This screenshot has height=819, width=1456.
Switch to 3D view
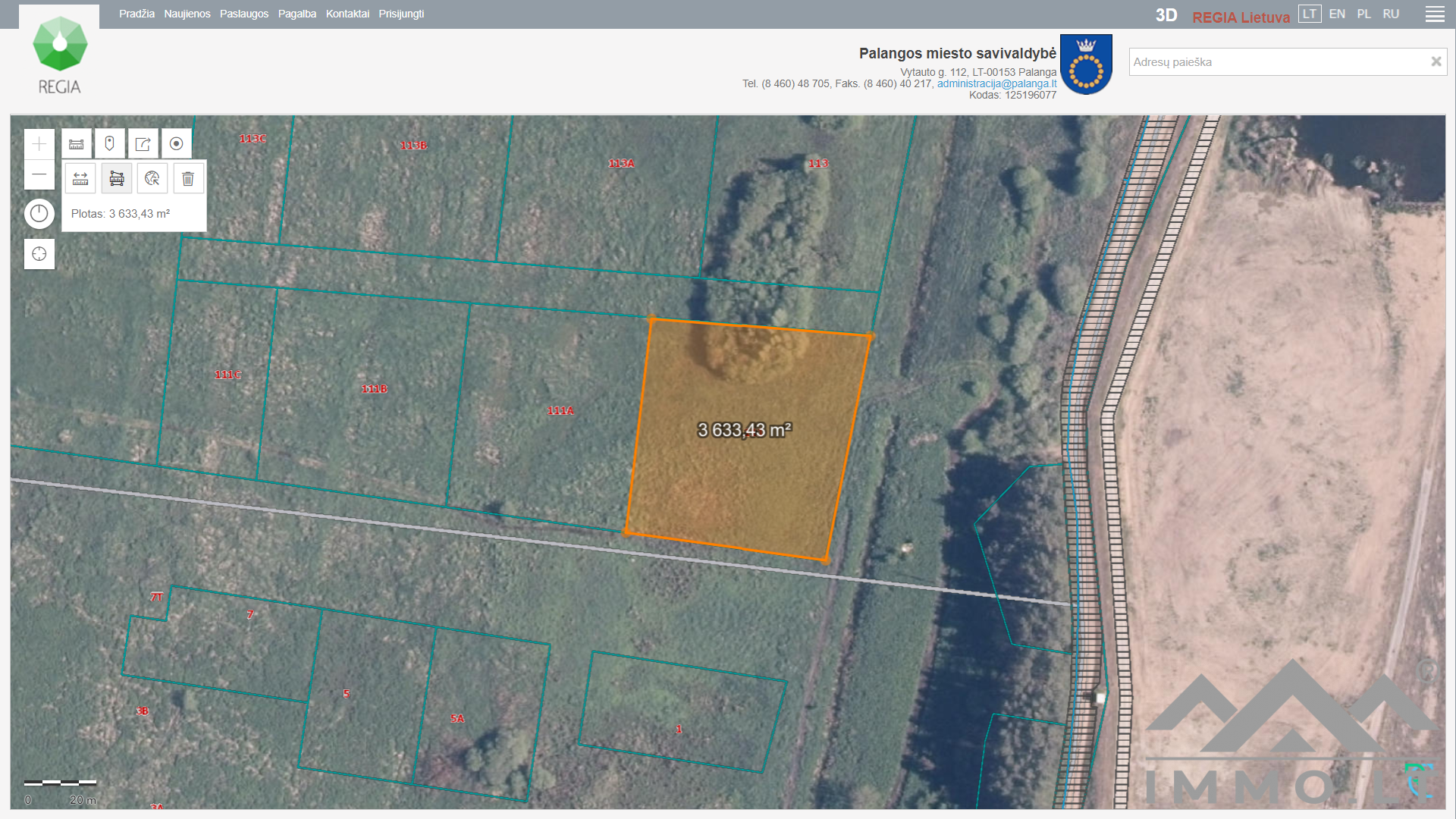coord(1166,16)
